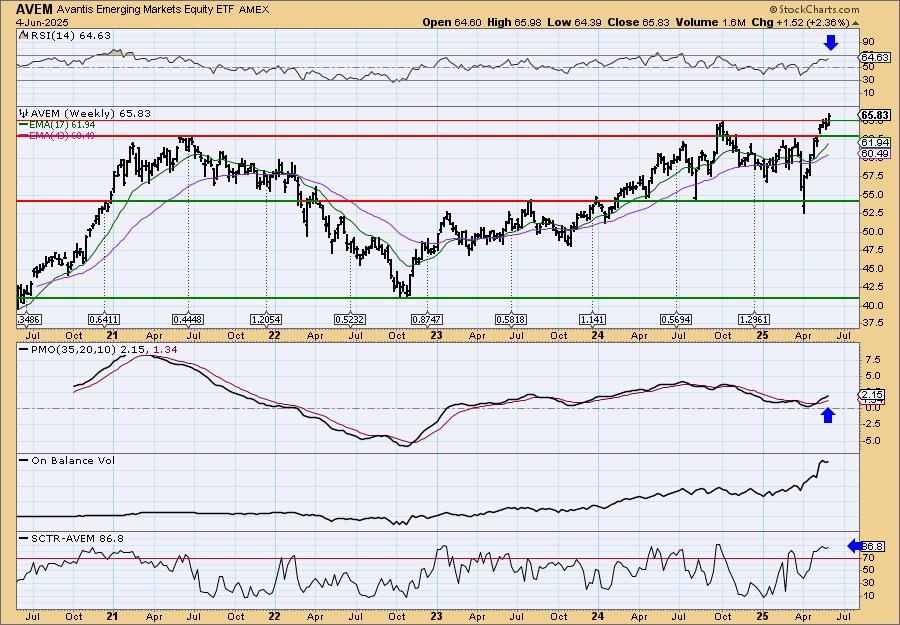The width and height of the screenshot is (900, 625).
Task: Click the 0.5694 cycle label
Action: 677,319
